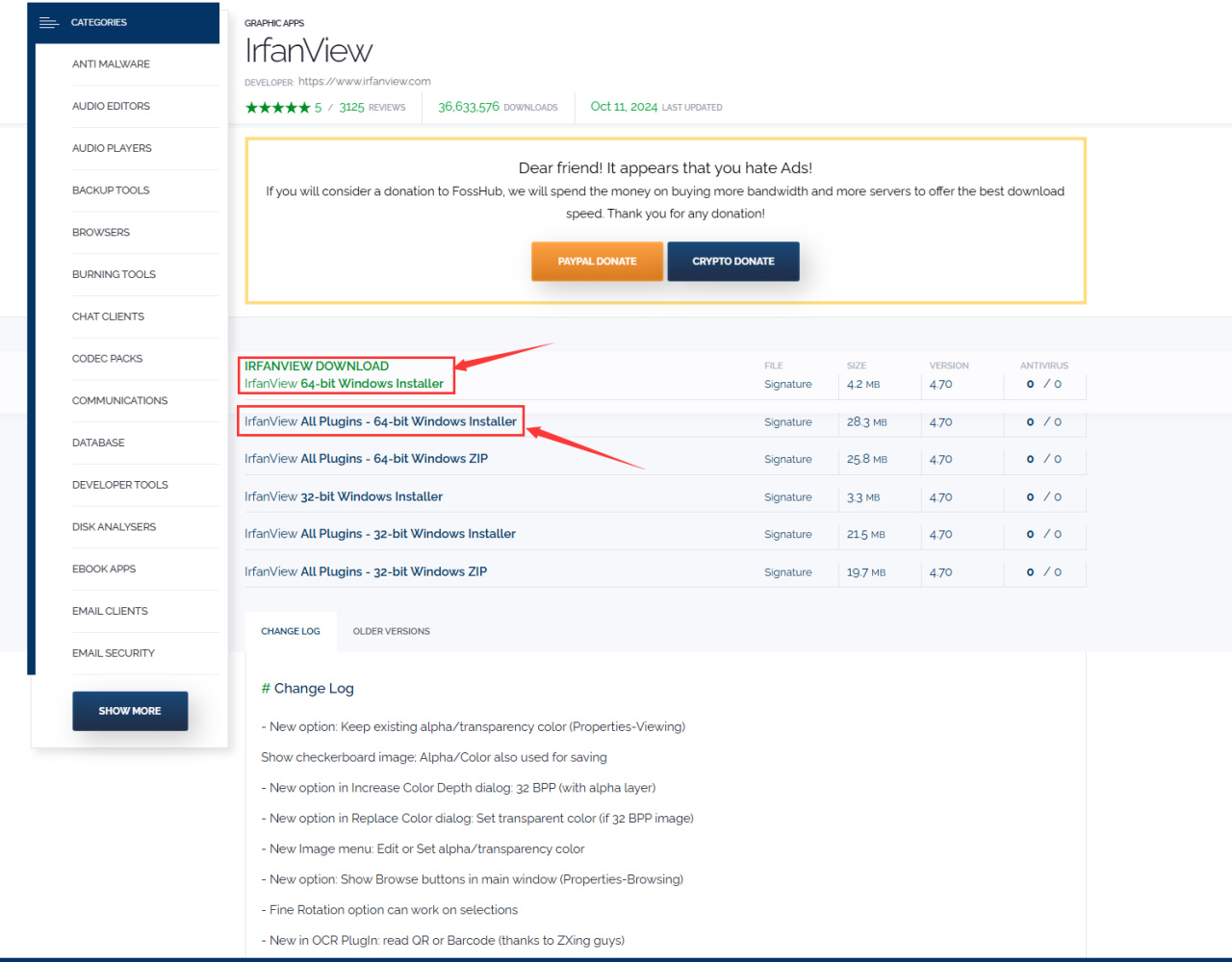Download All Plugins 32-bit Windows Installer
This screenshot has height=962, width=1232.
point(380,534)
